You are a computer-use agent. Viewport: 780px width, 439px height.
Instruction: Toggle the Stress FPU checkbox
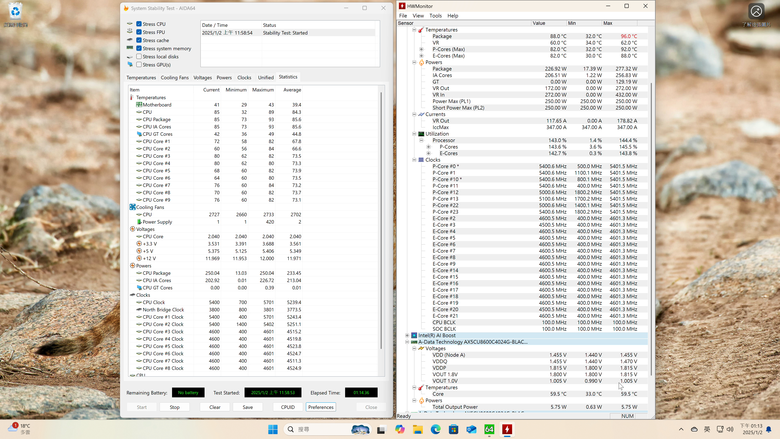(139, 32)
